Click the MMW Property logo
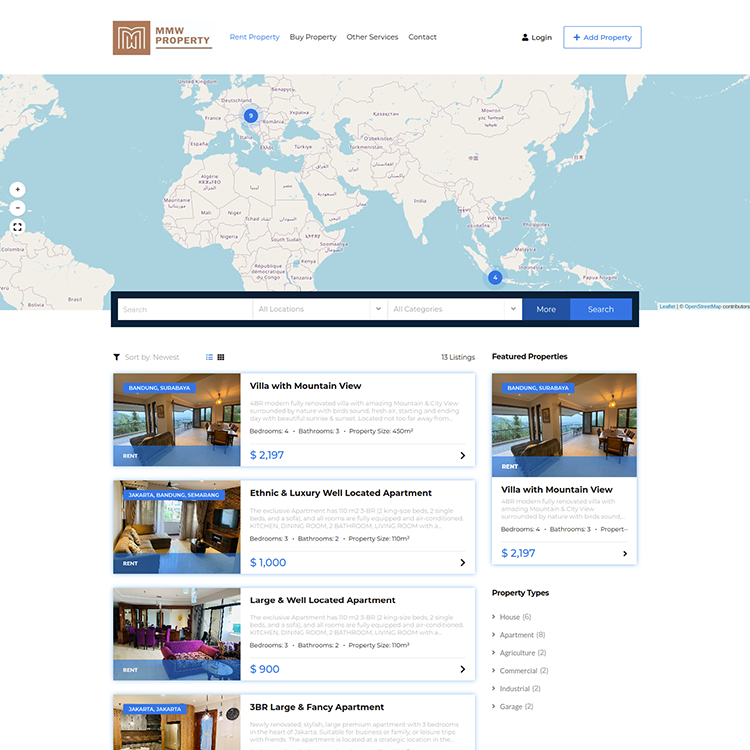Image resolution: width=750 pixels, height=750 pixels. click(x=162, y=38)
